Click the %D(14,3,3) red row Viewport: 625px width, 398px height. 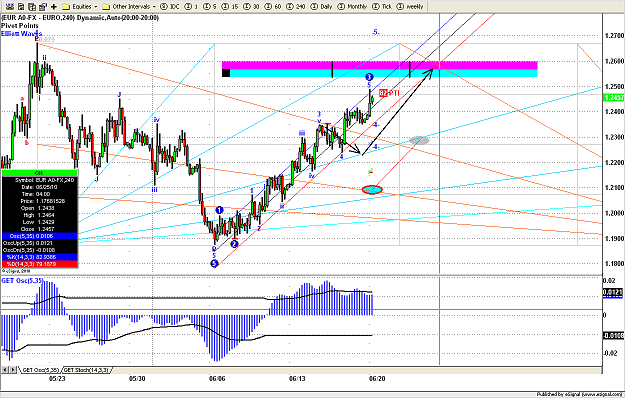(39, 264)
